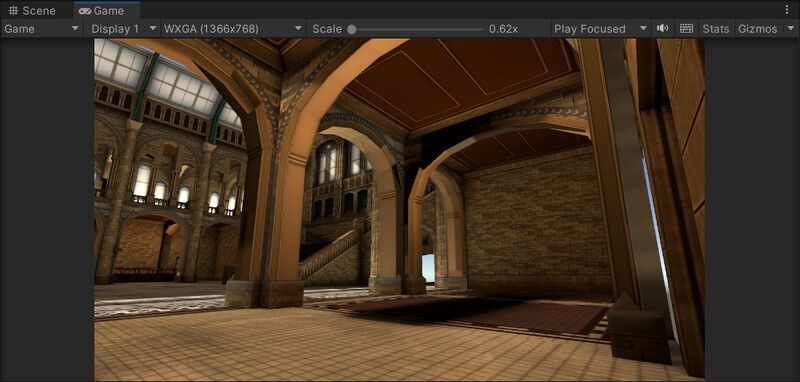Viewport: 800px width, 382px height.
Task: Click the staircase in the game view
Action: coord(332,252)
